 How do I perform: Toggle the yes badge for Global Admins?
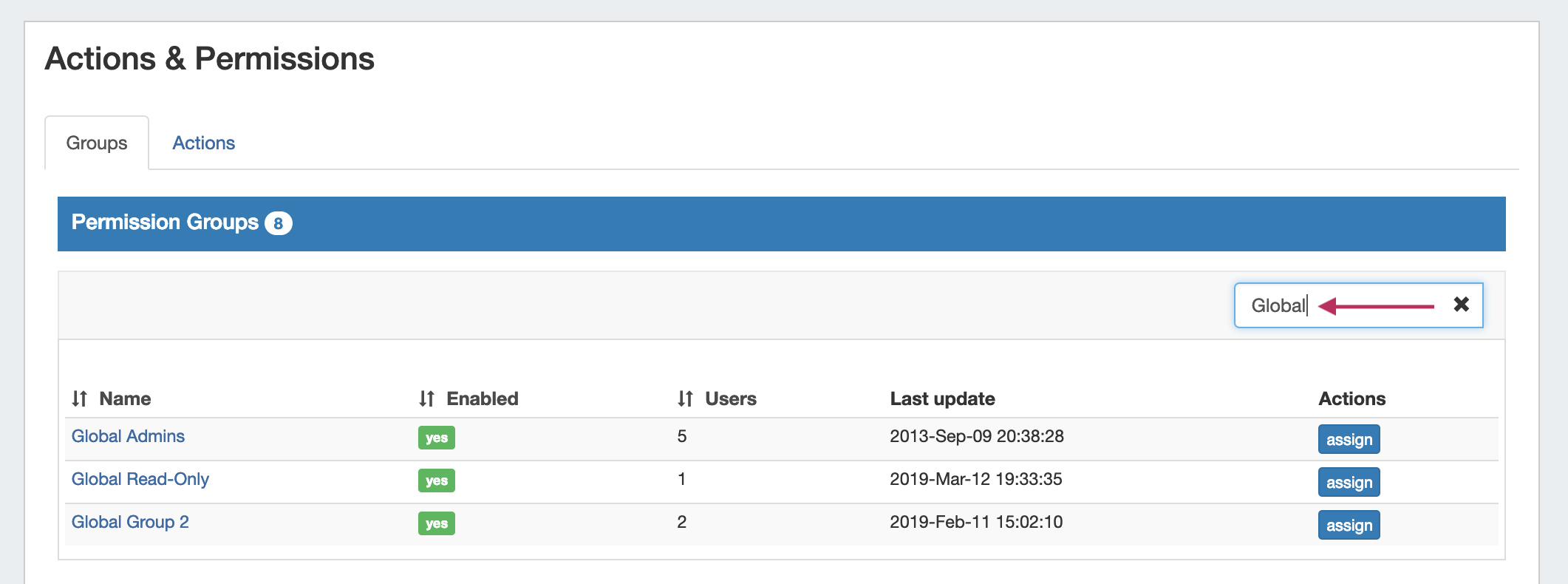pyautogui.click(x=436, y=438)
